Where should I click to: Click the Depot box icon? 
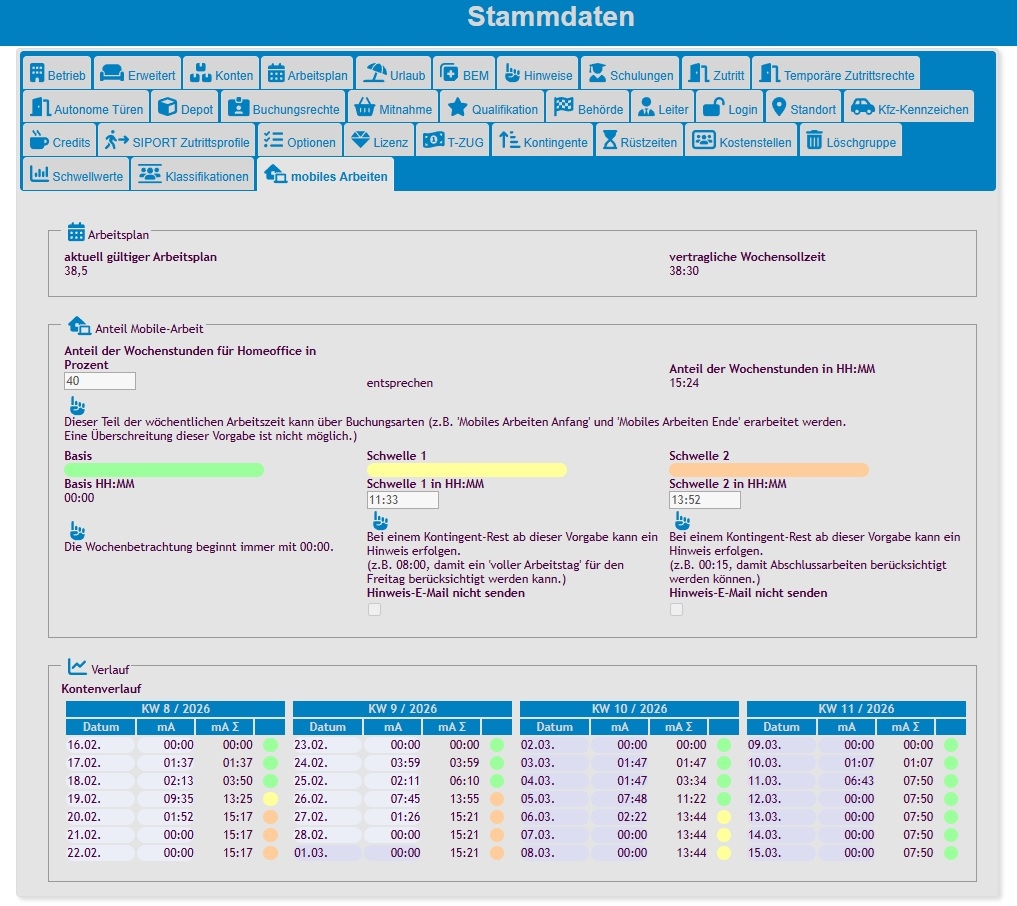[x=167, y=107]
